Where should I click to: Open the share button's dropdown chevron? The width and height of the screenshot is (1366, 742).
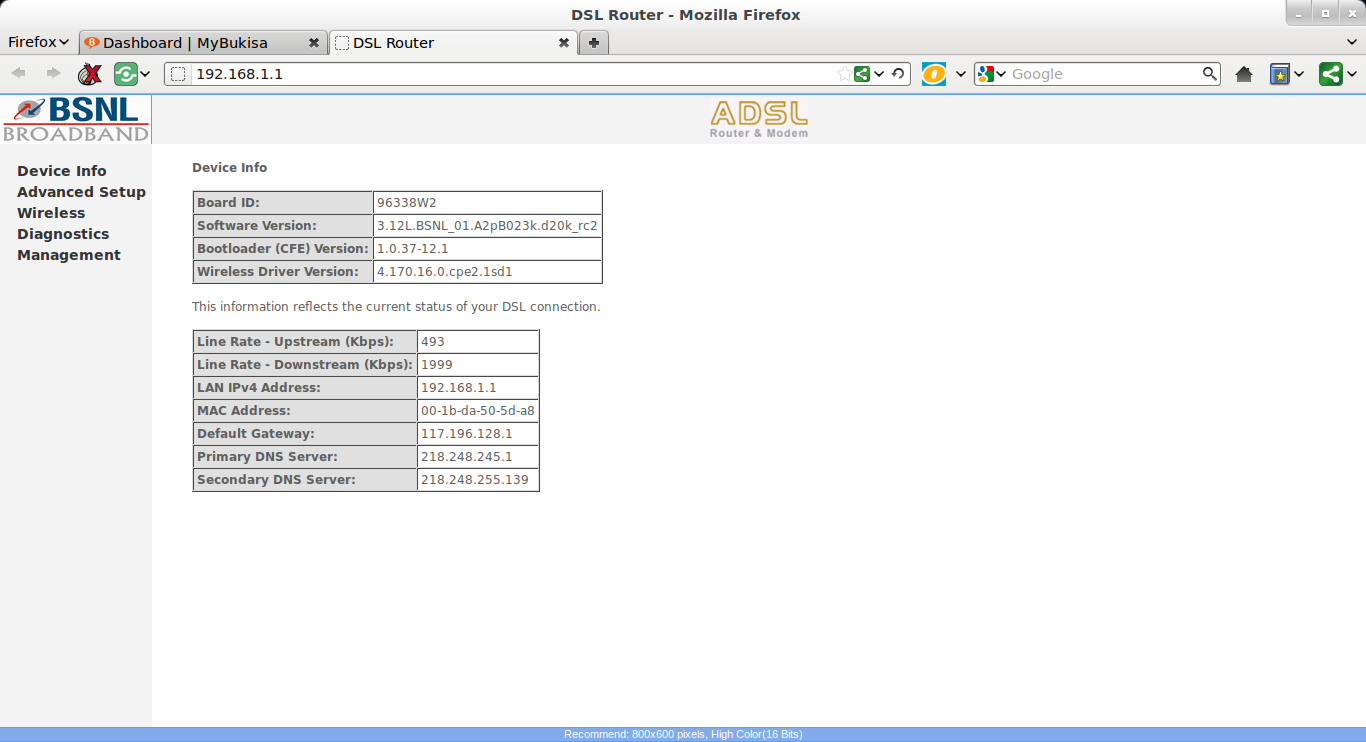pyautogui.click(x=1352, y=73)
